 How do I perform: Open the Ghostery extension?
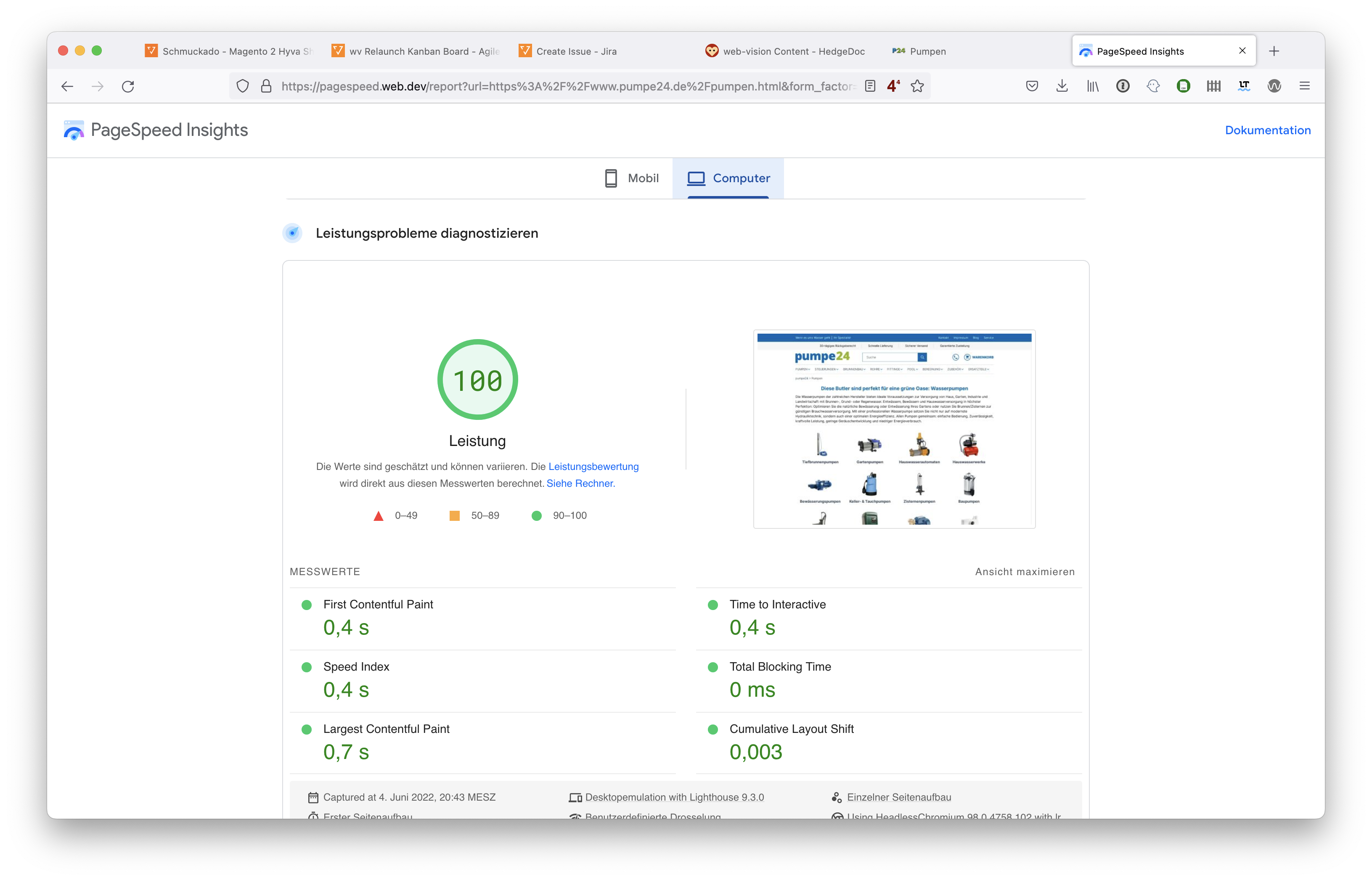click(x=1153, y=86)
